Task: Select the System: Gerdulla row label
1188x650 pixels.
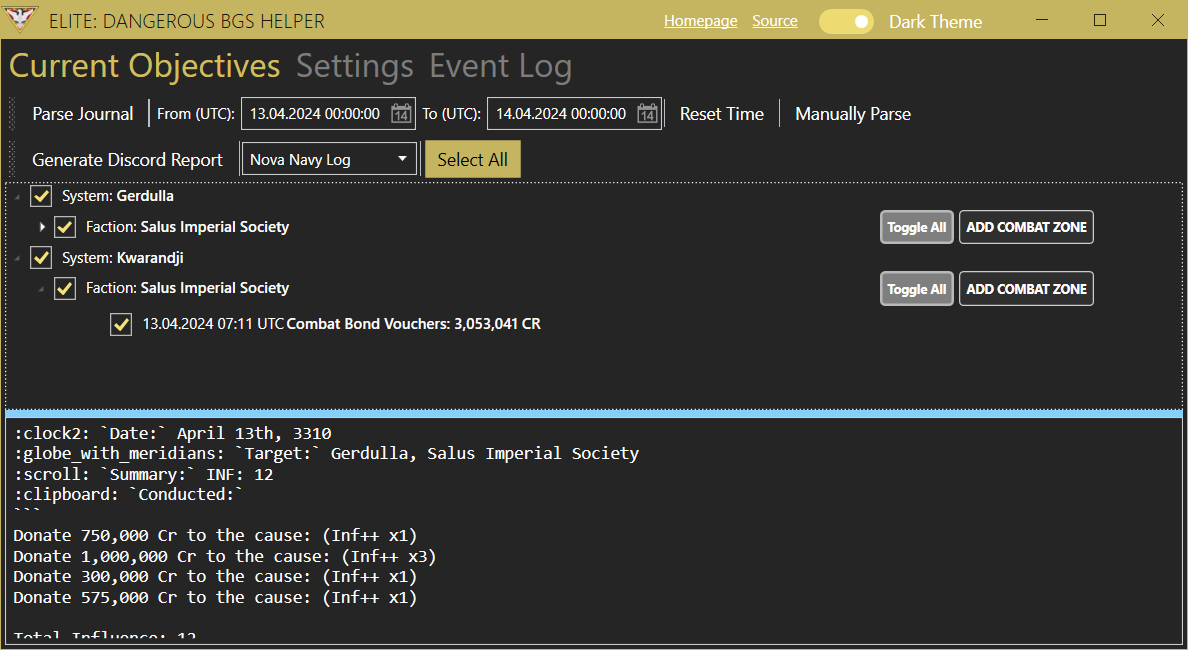Action: (x=117, y=196)
